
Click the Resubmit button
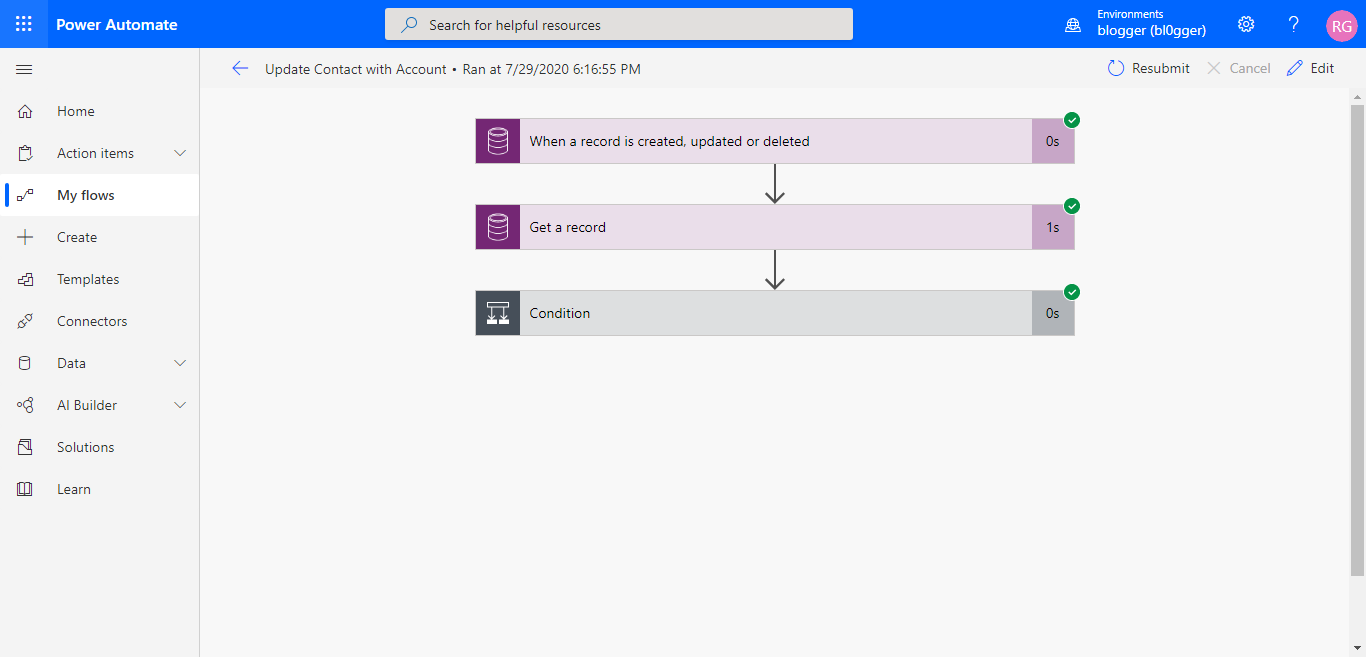pos(1149,68)
